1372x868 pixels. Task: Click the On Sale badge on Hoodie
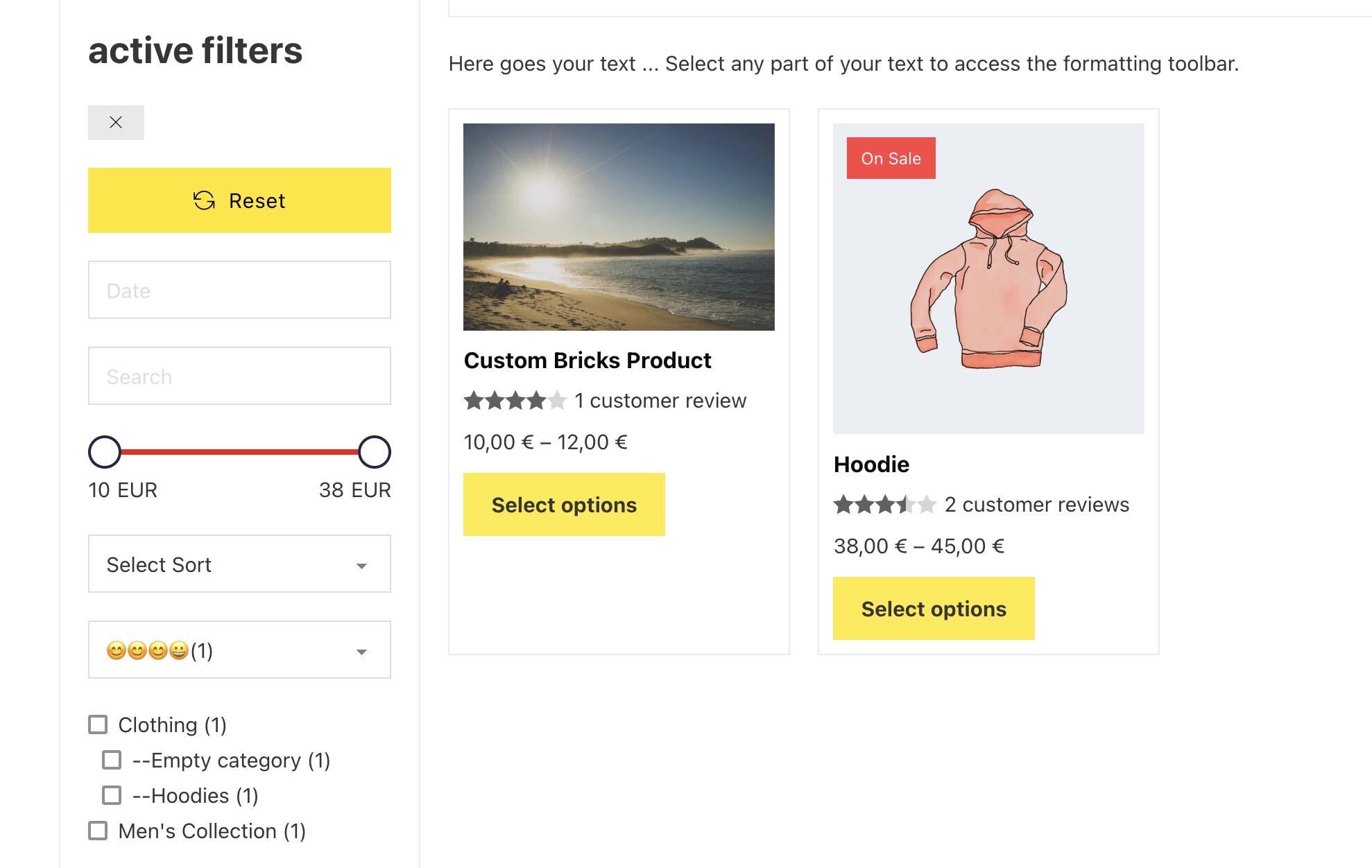891,158
